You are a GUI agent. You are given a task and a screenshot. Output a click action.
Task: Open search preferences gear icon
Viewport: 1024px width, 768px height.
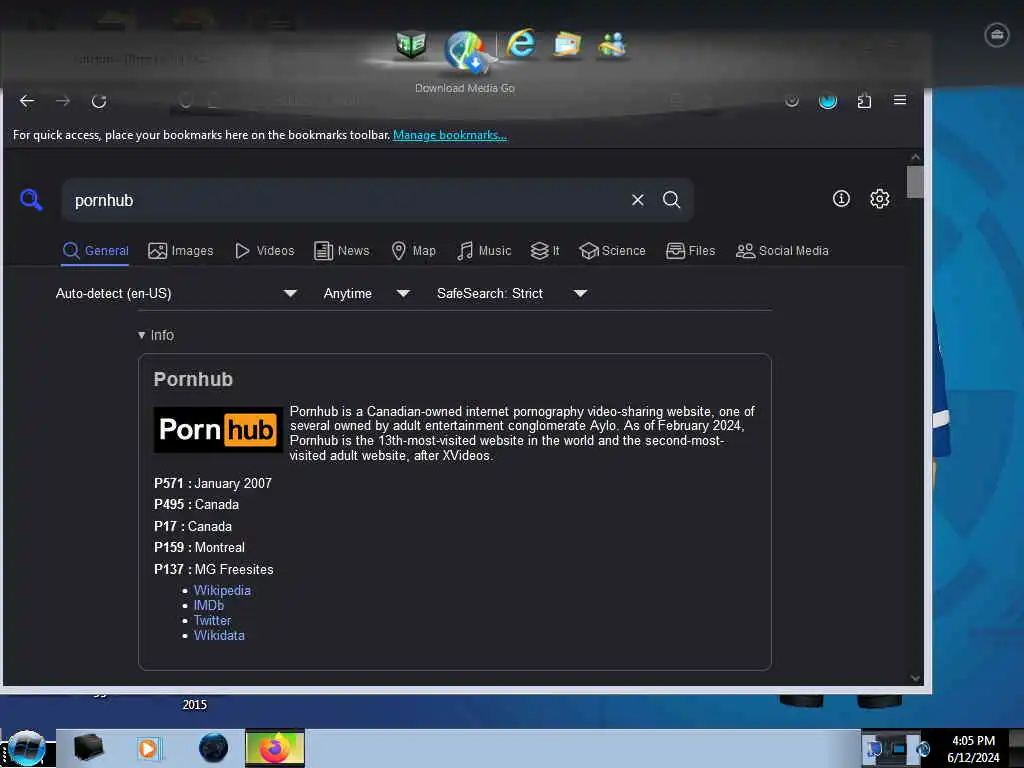[880, 199]
